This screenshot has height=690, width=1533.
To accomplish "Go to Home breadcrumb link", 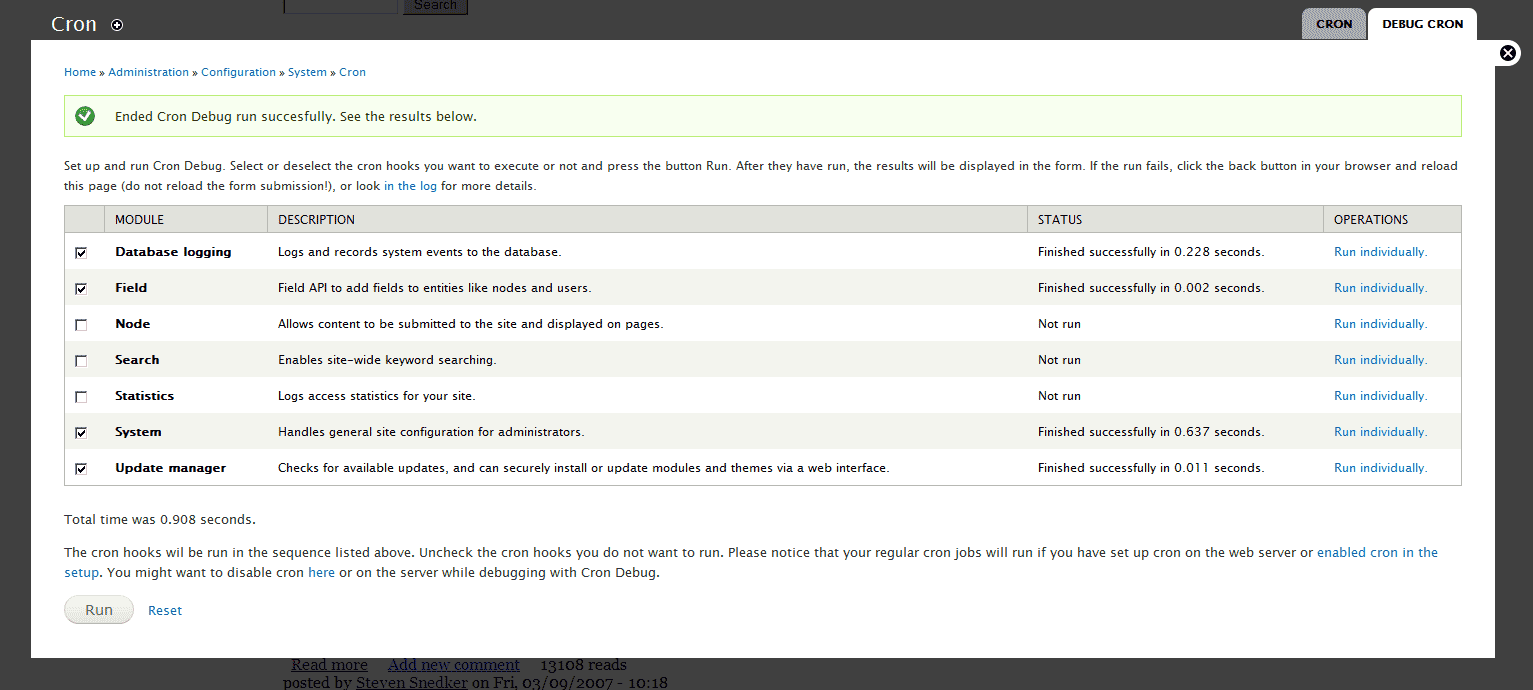I will click(80, 72).
